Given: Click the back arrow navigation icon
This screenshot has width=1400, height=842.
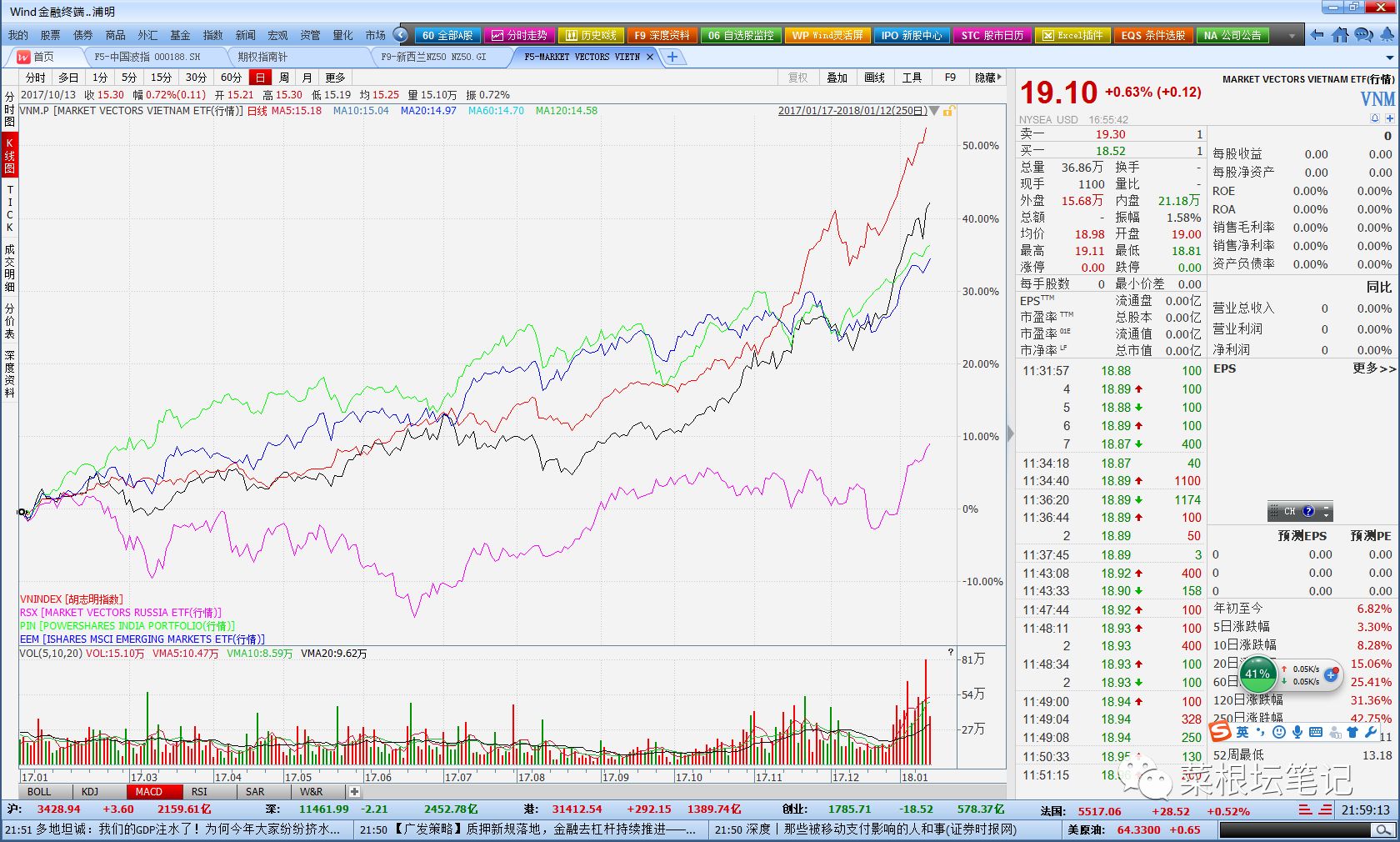Looking at the screenshot, I should (1317, 35).
